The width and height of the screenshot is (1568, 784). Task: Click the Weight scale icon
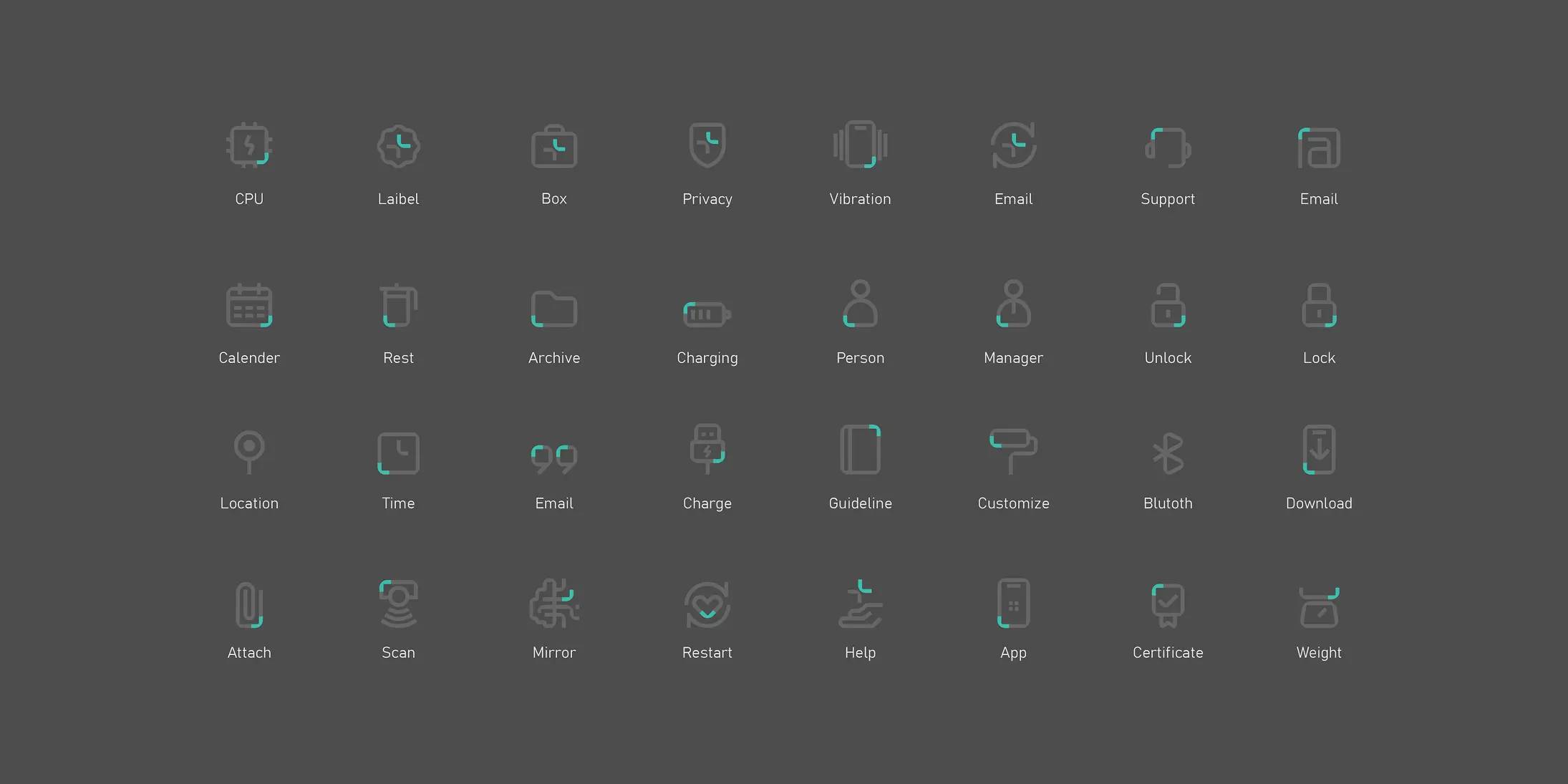(1318, 606)
